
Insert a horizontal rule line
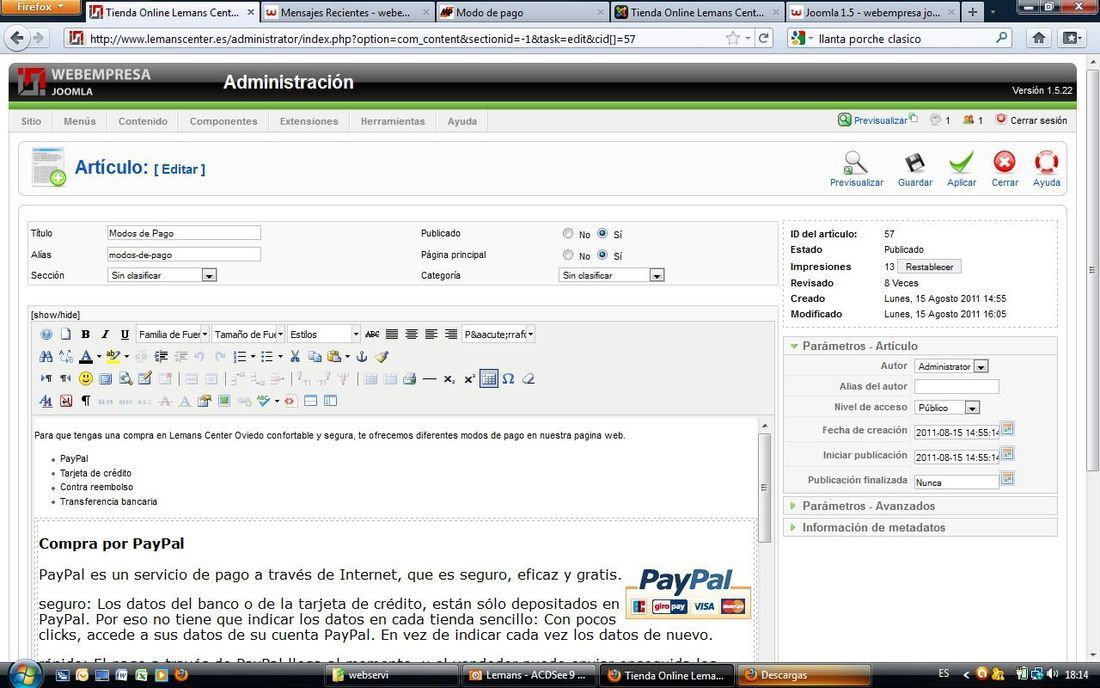point(429,379)
